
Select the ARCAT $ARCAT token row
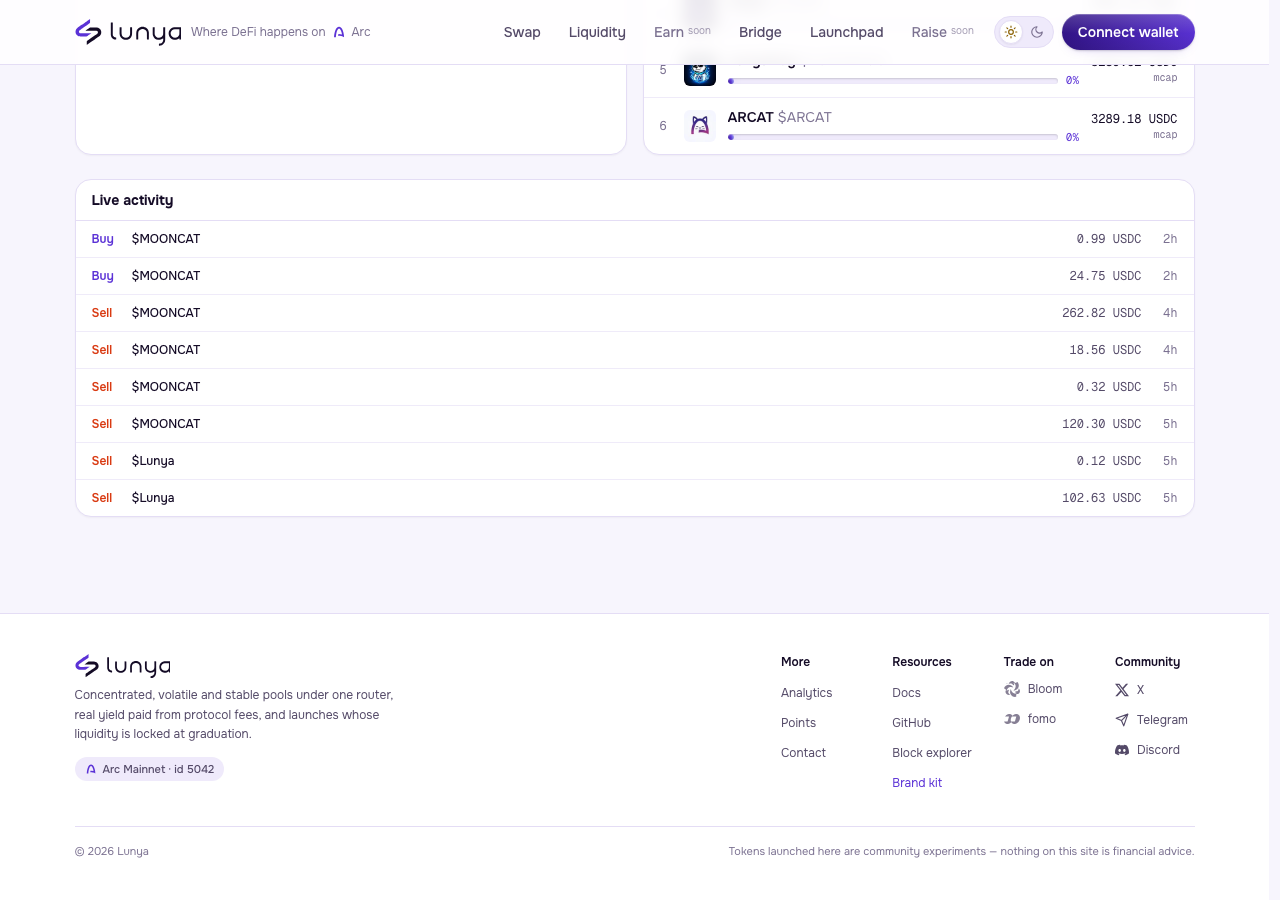tap(919, 126)
